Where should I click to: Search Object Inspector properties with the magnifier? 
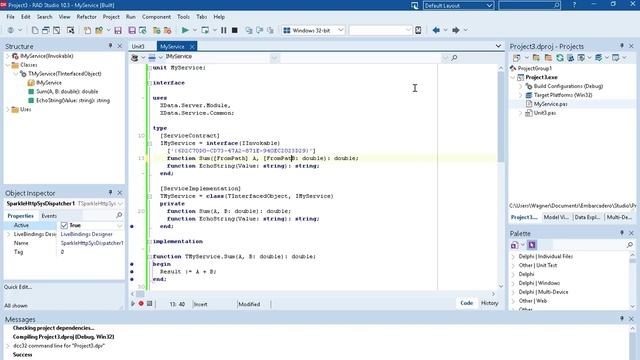119,215
